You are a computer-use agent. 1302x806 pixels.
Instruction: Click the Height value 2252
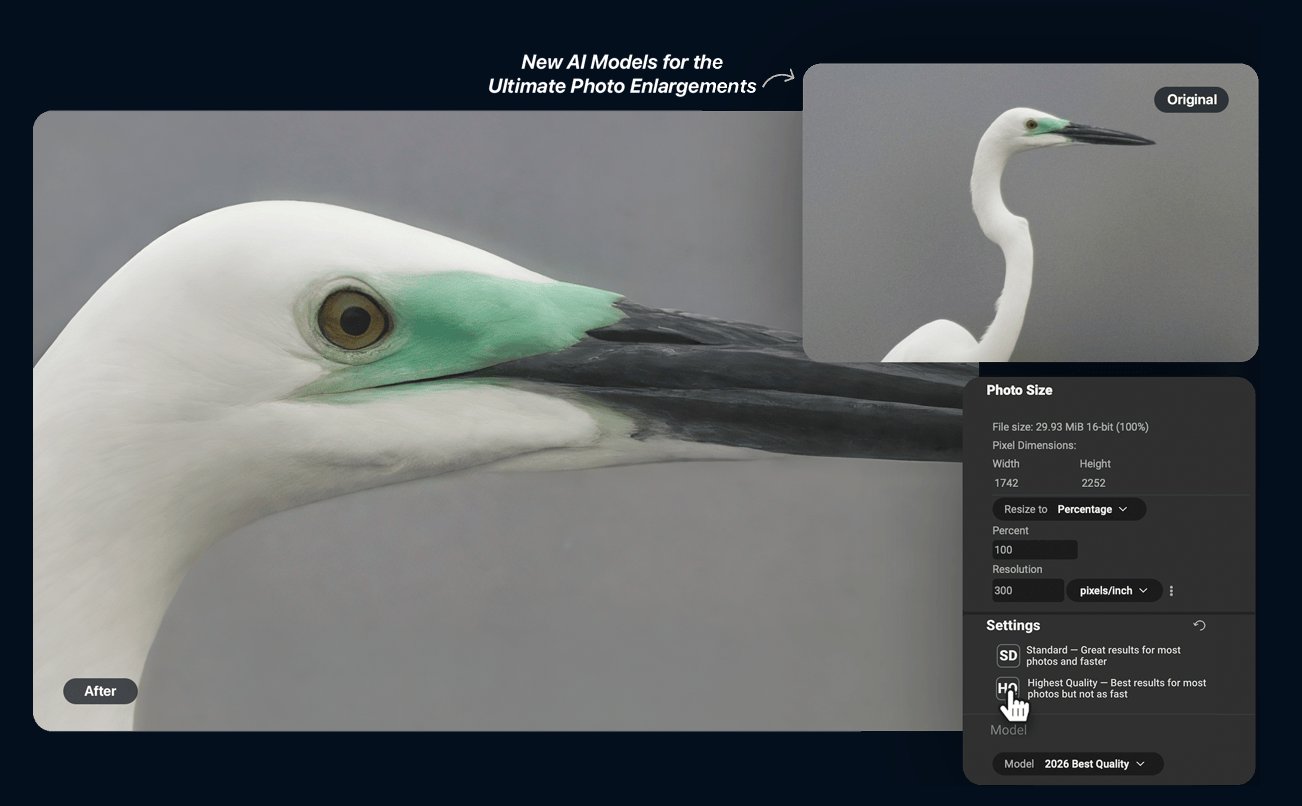point(1093,483)
